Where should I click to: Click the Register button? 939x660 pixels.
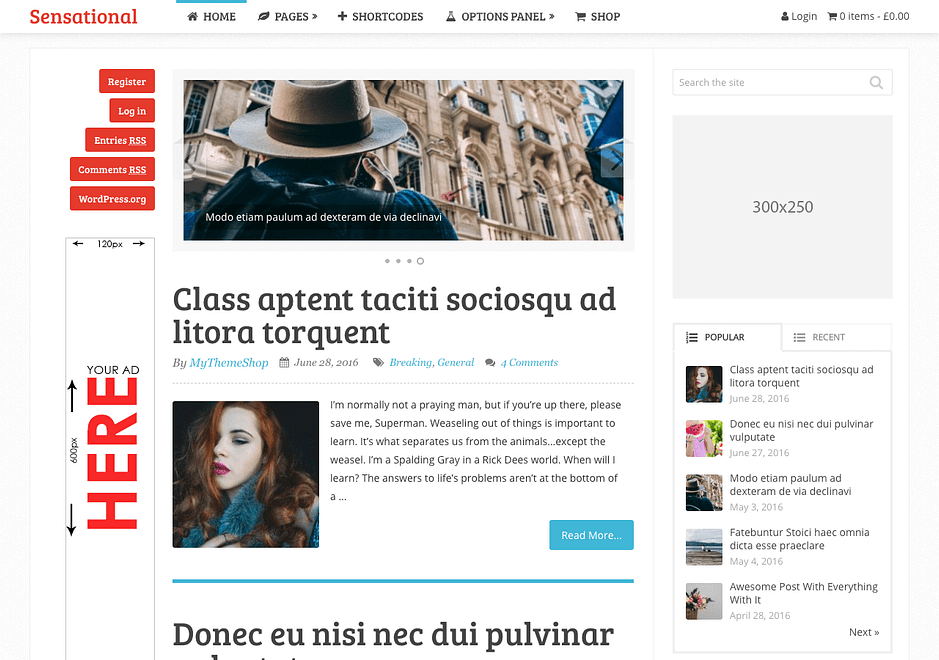[x=127, y=81]
